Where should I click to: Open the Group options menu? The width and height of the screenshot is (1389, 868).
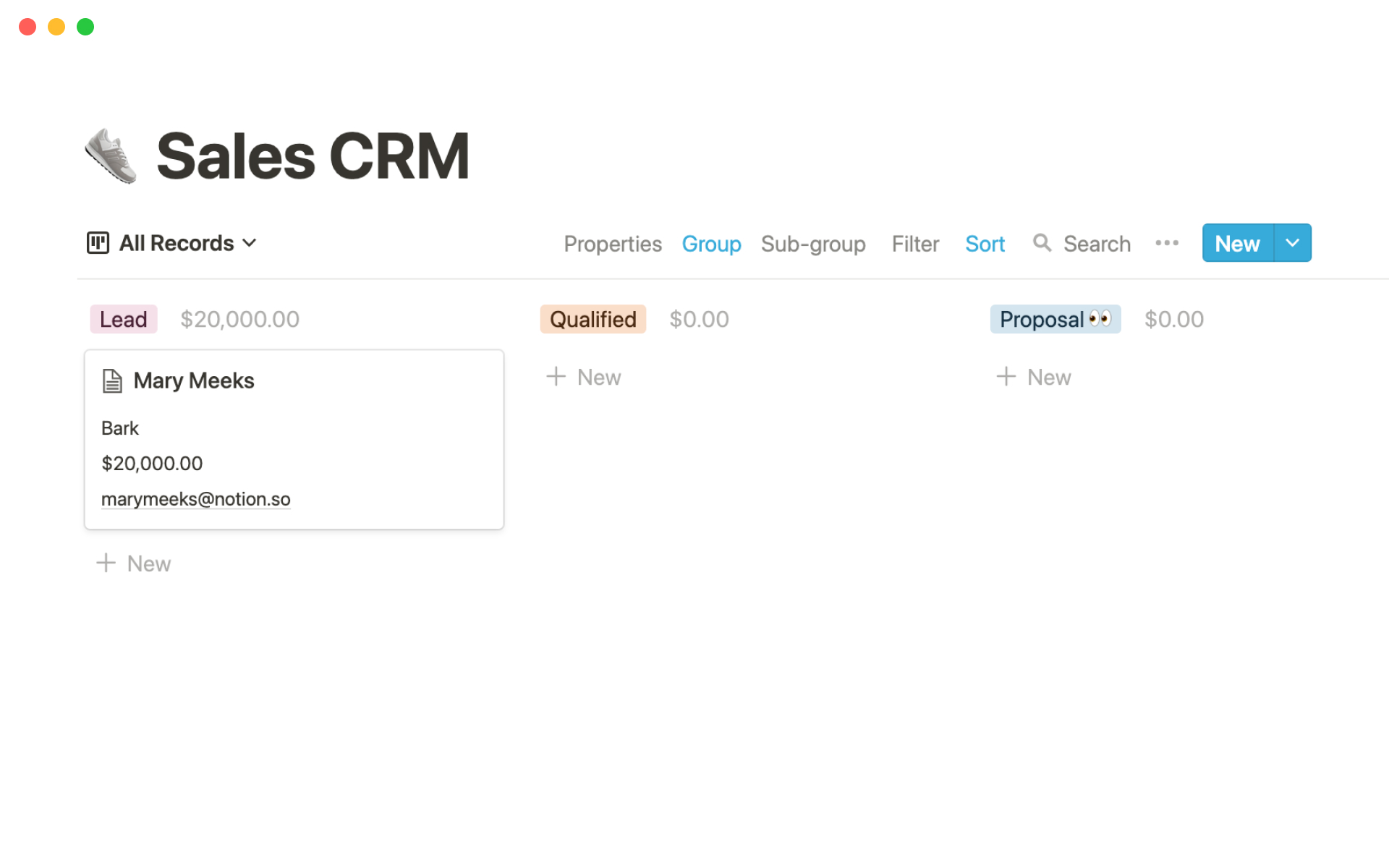pyautogui.click(x=711, y=244)
